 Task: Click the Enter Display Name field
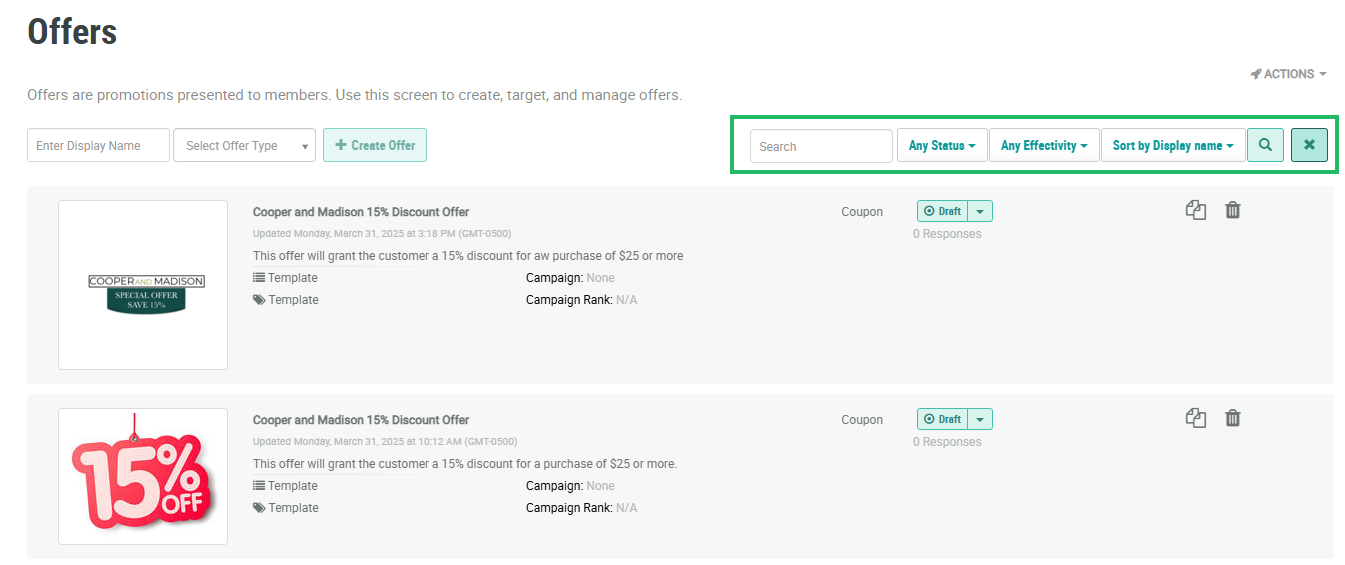pyautogui.click(x=98, y=146)
